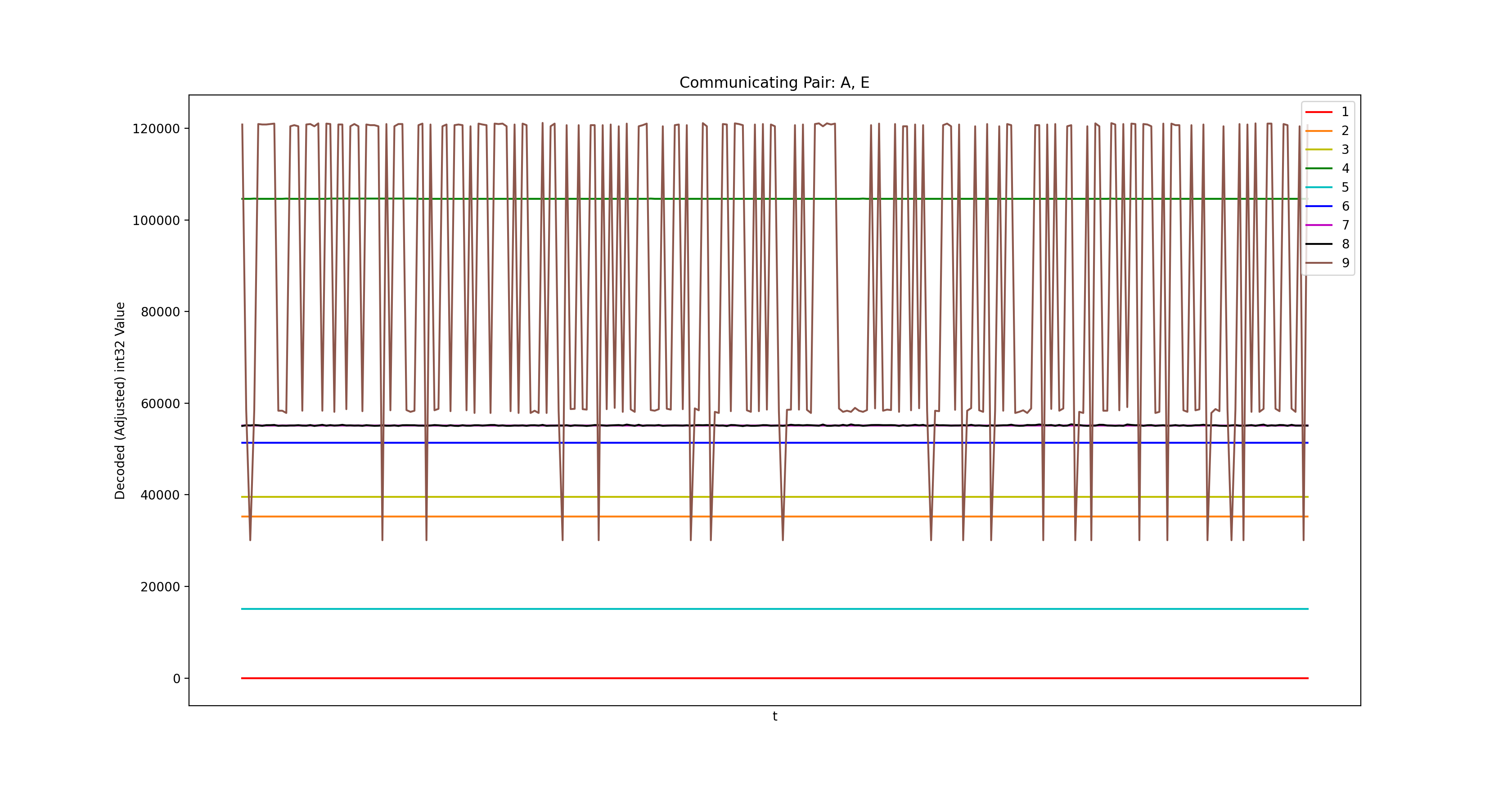Click the 100000 y-axis tick label
The height and width of the screenshot is (793, 1512).
156,221
